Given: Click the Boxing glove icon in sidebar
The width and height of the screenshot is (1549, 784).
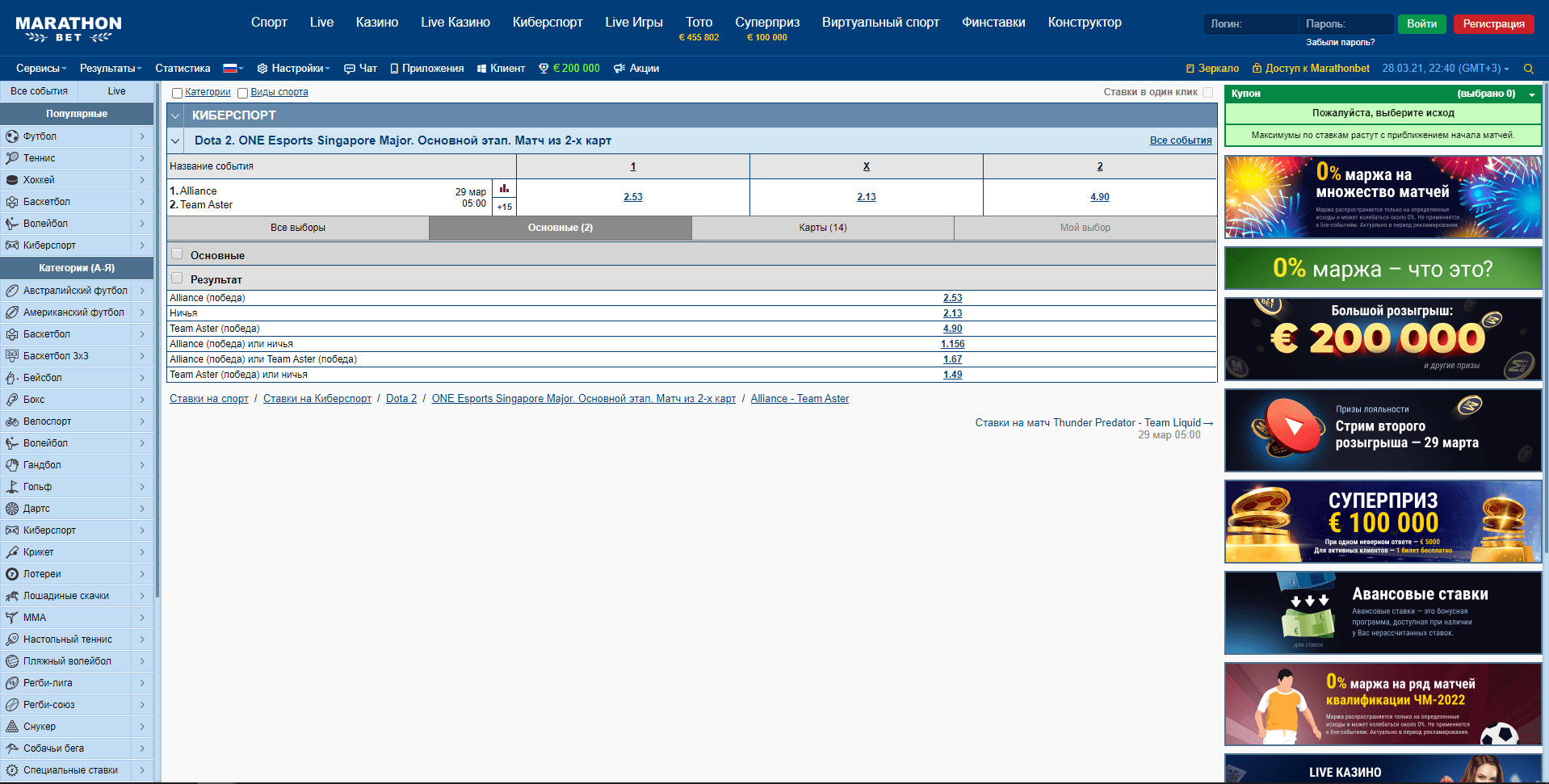Looking at the screenshot, I should [x=12, y=400].
